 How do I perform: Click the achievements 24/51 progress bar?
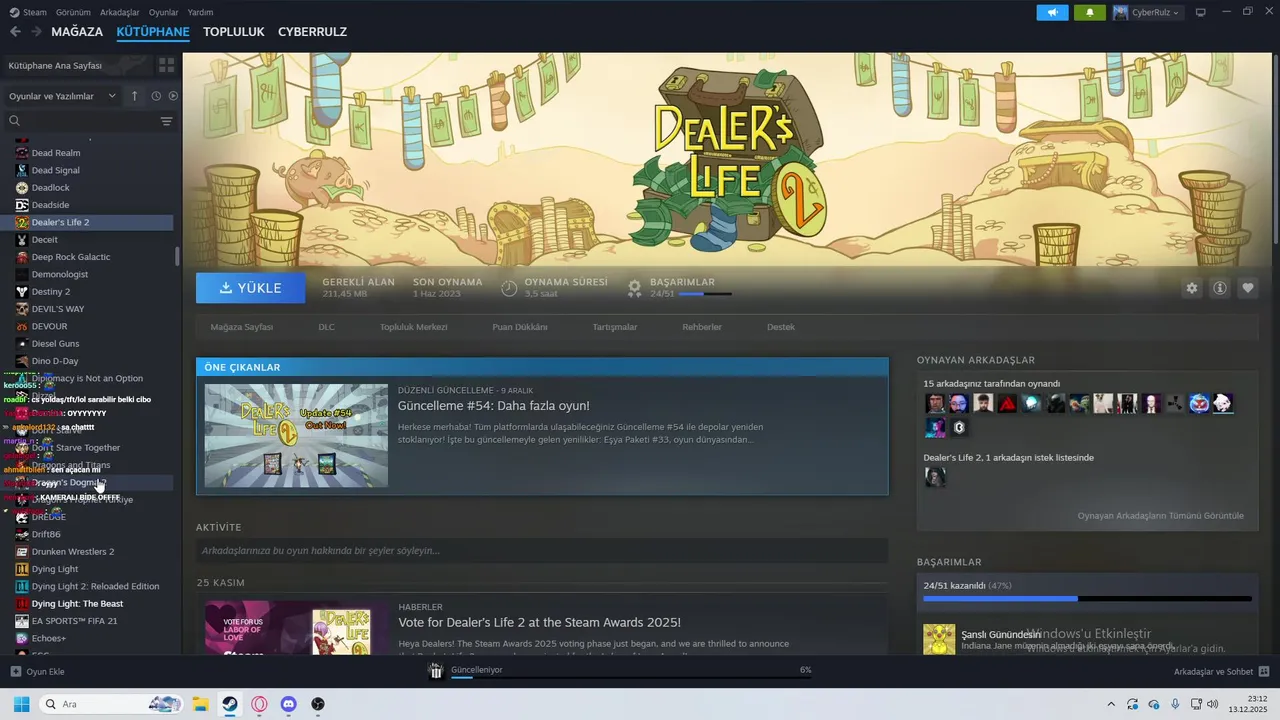1087,599
